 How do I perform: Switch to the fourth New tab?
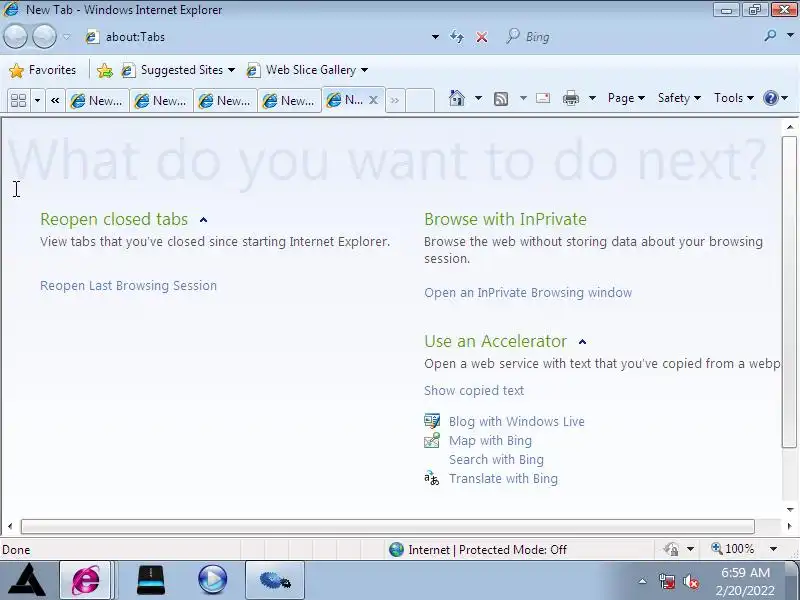tap(289, 101)
